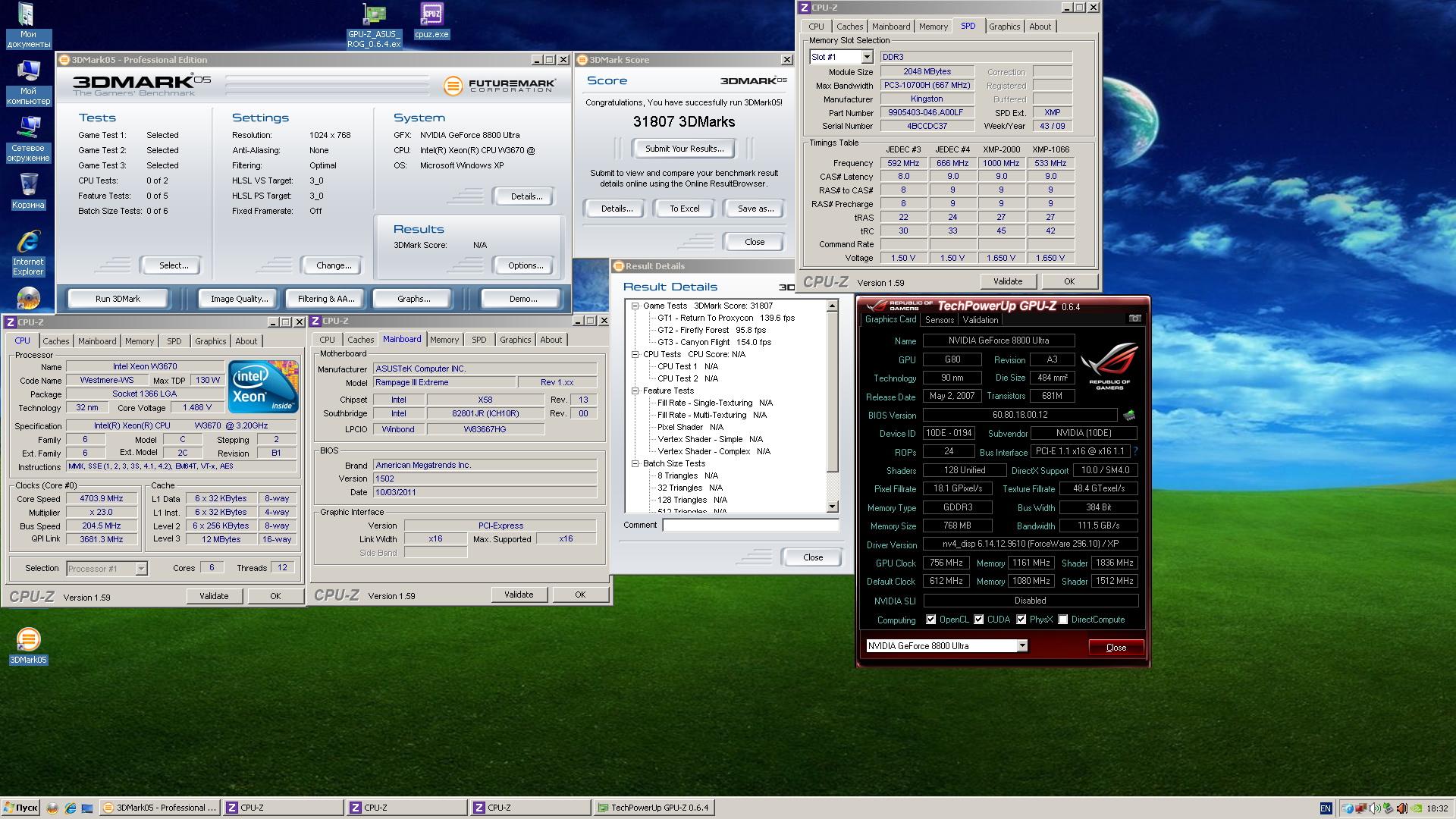This screenshot has height=819, width=1456.
Task: Open the My Documents desktop icon
Action: [x=28, y=26]
